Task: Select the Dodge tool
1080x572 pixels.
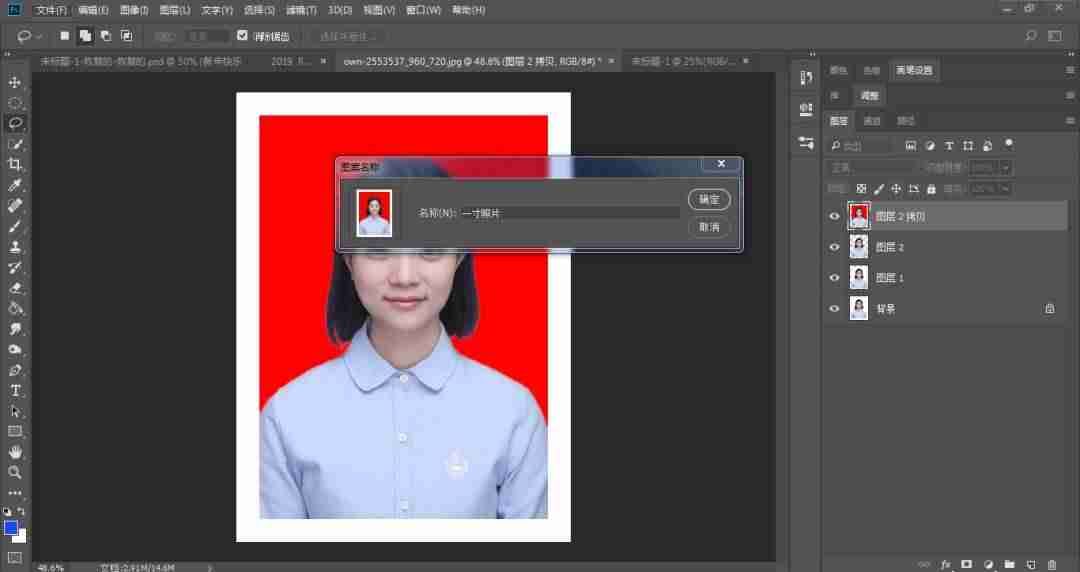Action: coord(14,349)
